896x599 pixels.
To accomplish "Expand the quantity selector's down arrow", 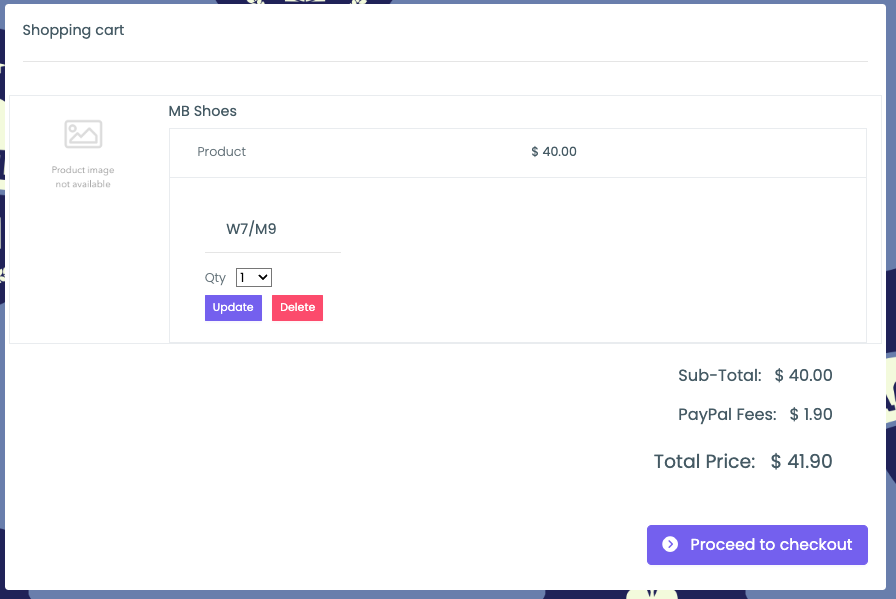I will click(263, 278).
